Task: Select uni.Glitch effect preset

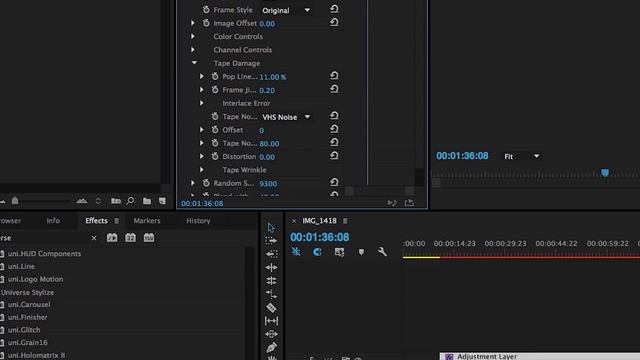Action: point(24,330)
